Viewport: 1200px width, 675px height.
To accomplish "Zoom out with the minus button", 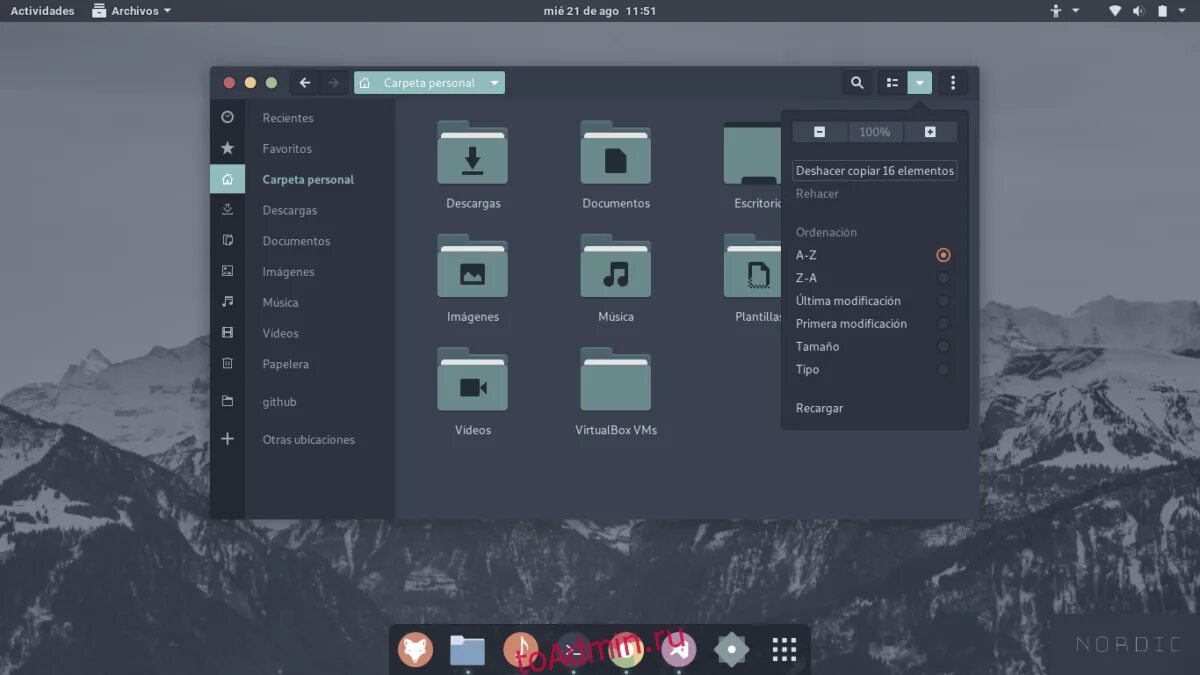I will coord(820,132).
